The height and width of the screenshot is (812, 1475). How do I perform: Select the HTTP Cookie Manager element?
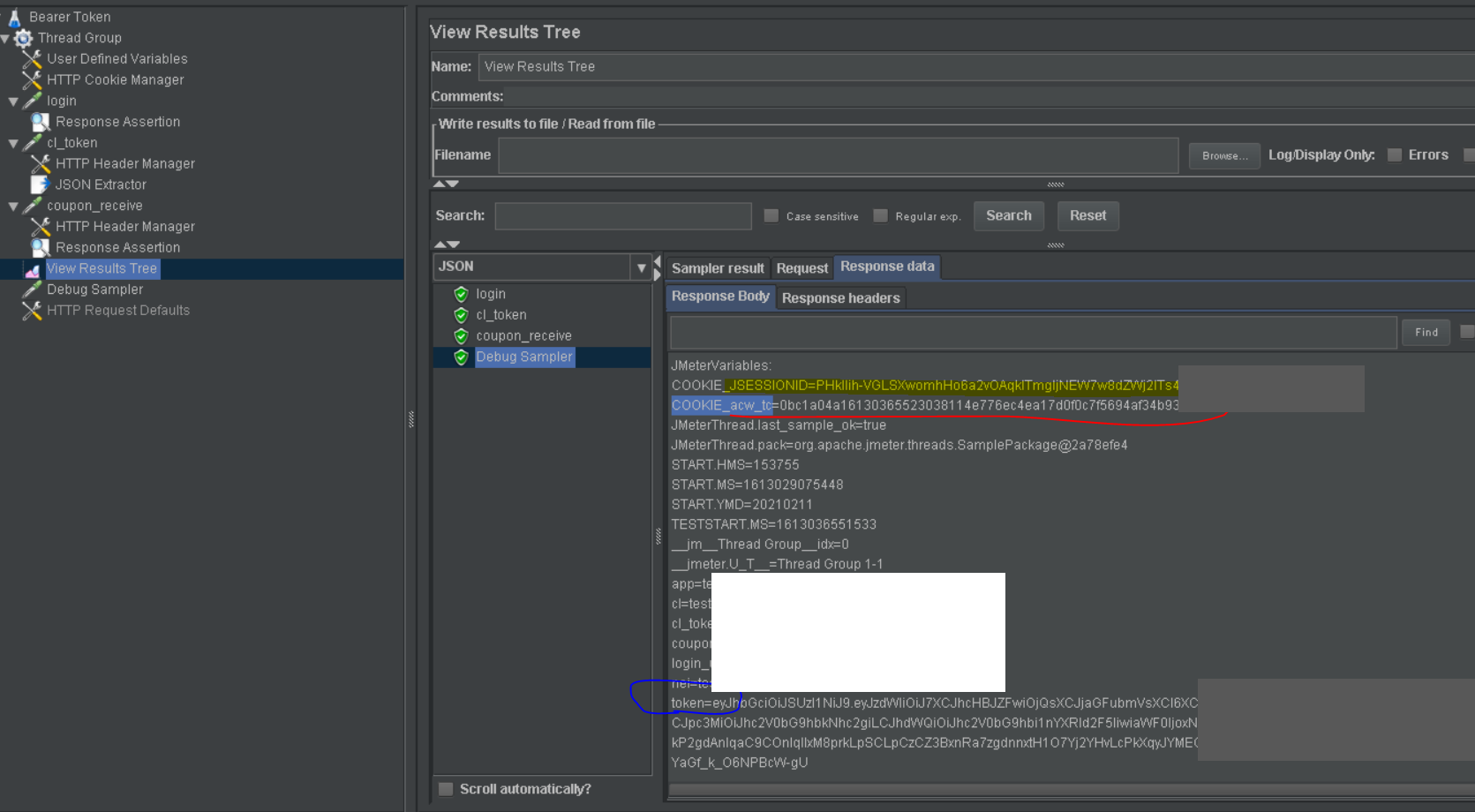click(x=115, y=79)
